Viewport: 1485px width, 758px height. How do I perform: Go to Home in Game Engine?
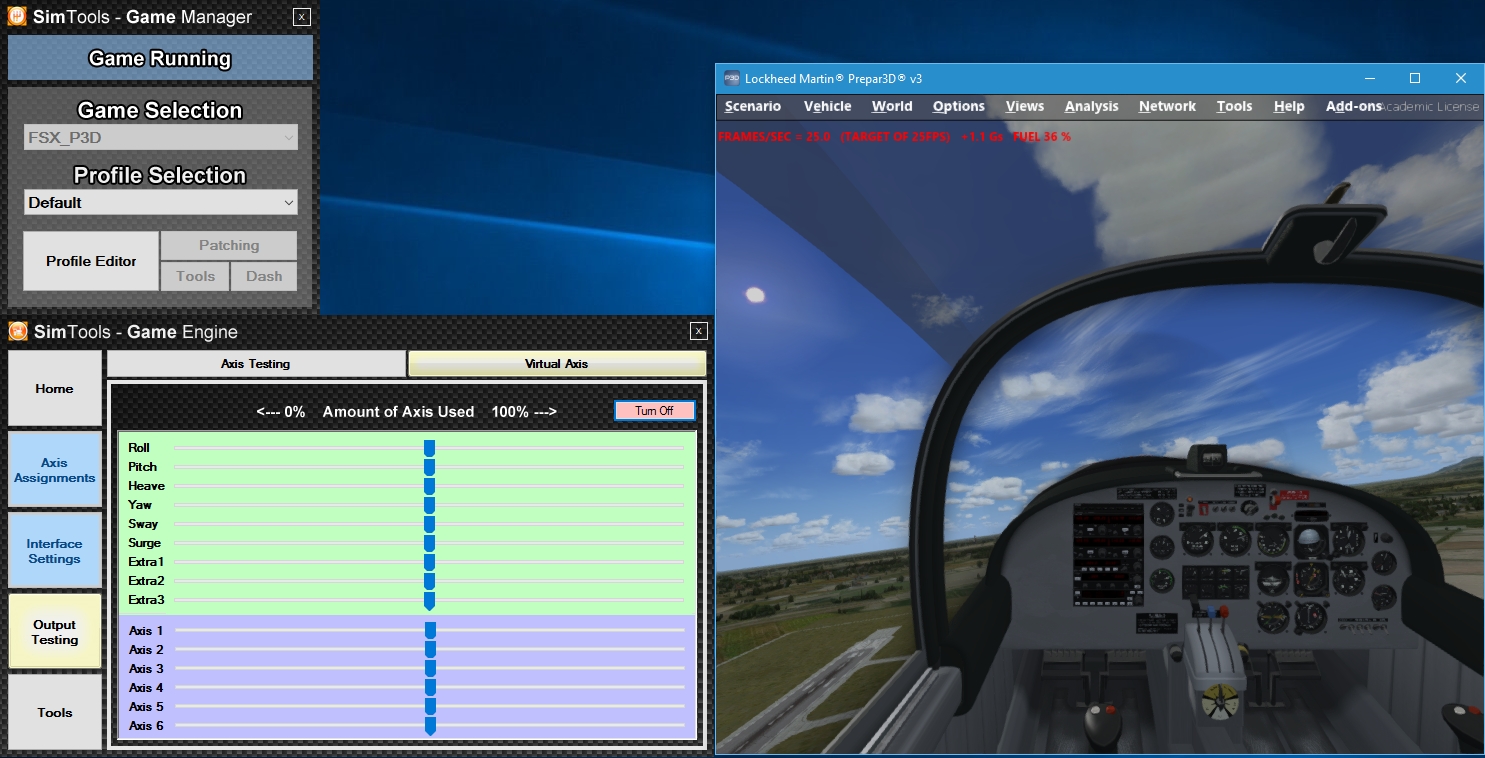(x=55, y=388)
